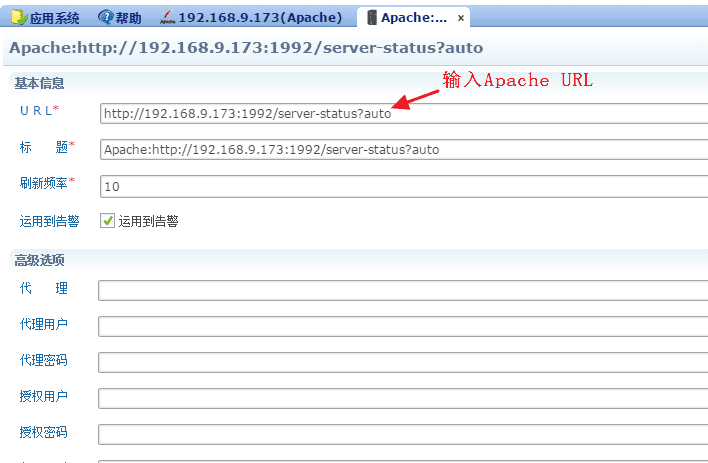Click the blue URL field label
The height and width of the screenshot is (463, 708).
tap(36, 111)
